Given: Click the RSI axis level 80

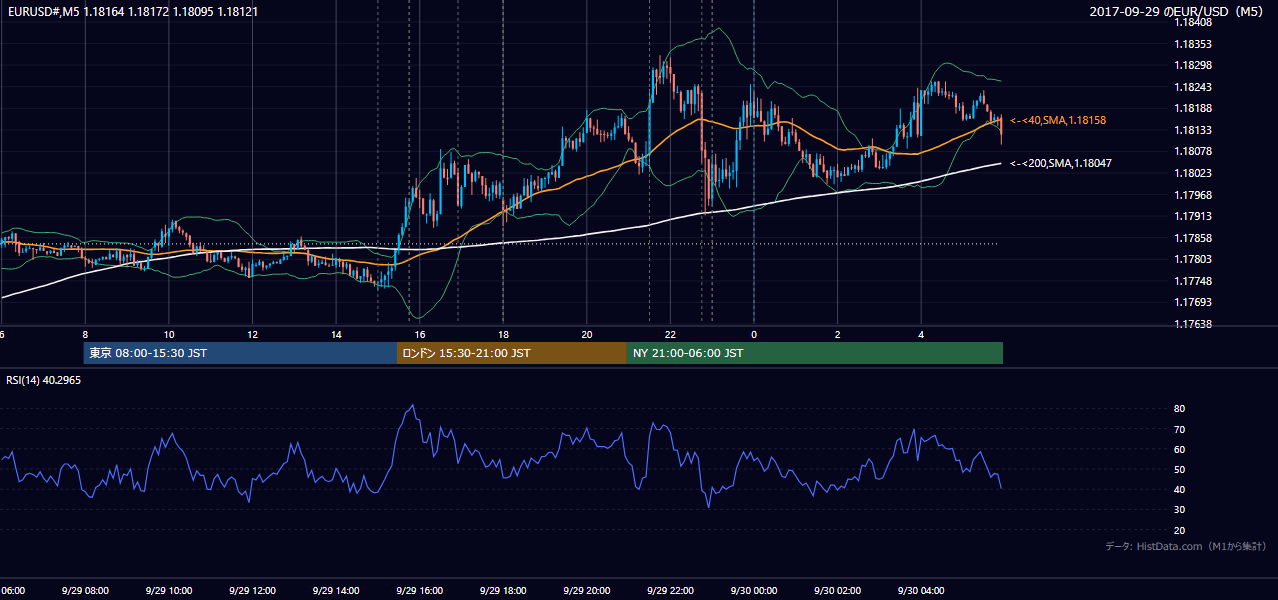Looking at the screenshot, I should coord(1180,409).
